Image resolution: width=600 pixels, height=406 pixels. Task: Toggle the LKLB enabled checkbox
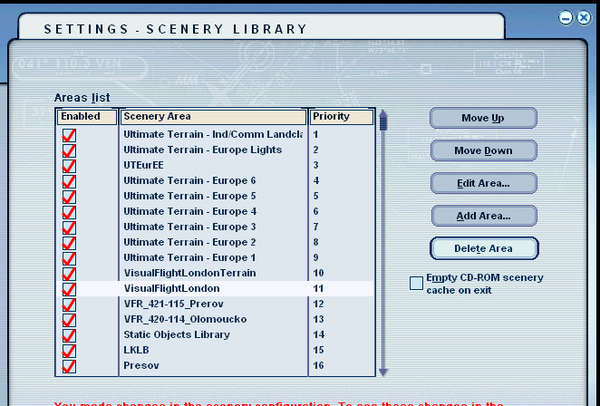tap(69, 351)
